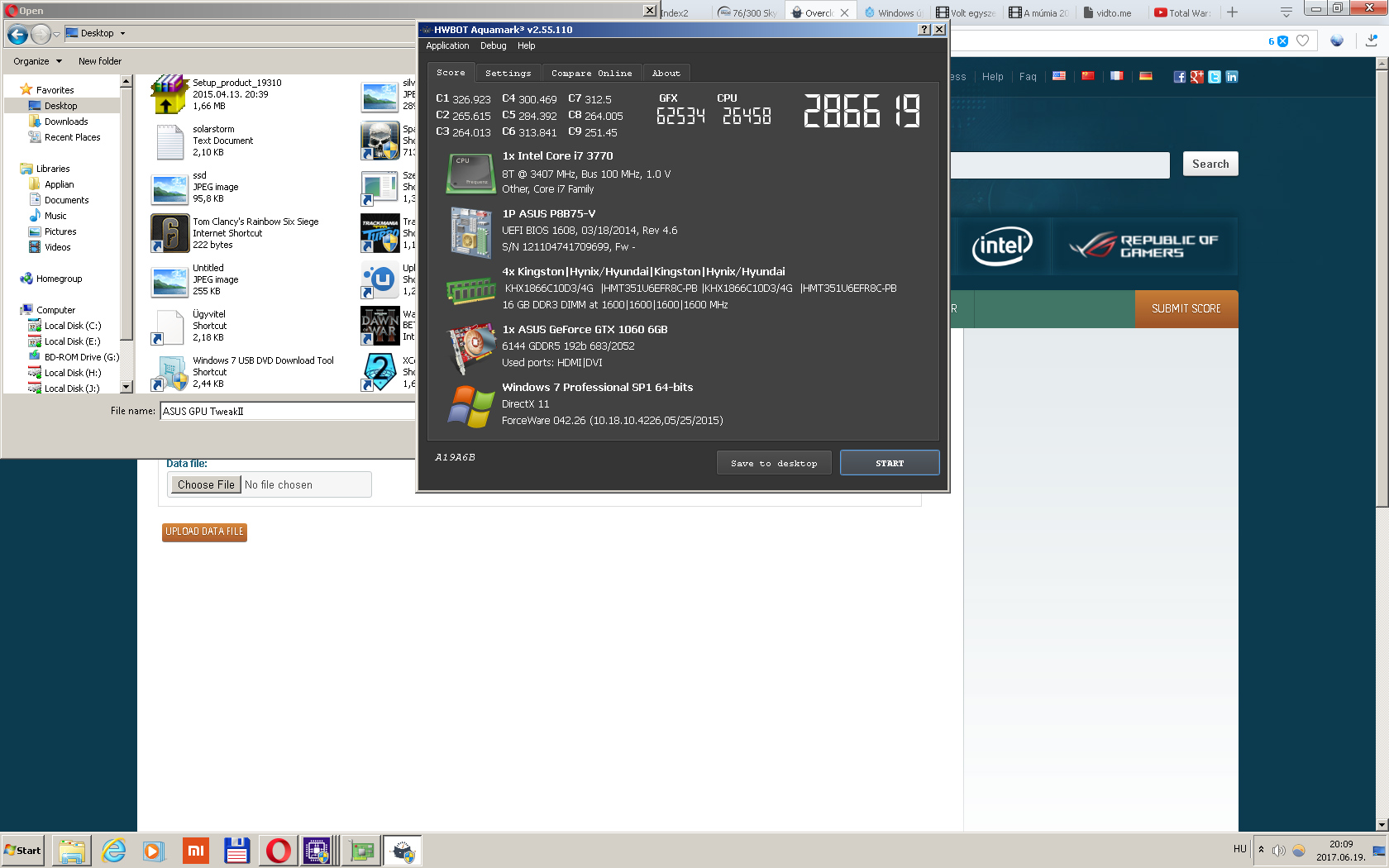Select BD-ROM Drive (G:)
Screen dimensions: 1389x868
[x=82, y=357]
